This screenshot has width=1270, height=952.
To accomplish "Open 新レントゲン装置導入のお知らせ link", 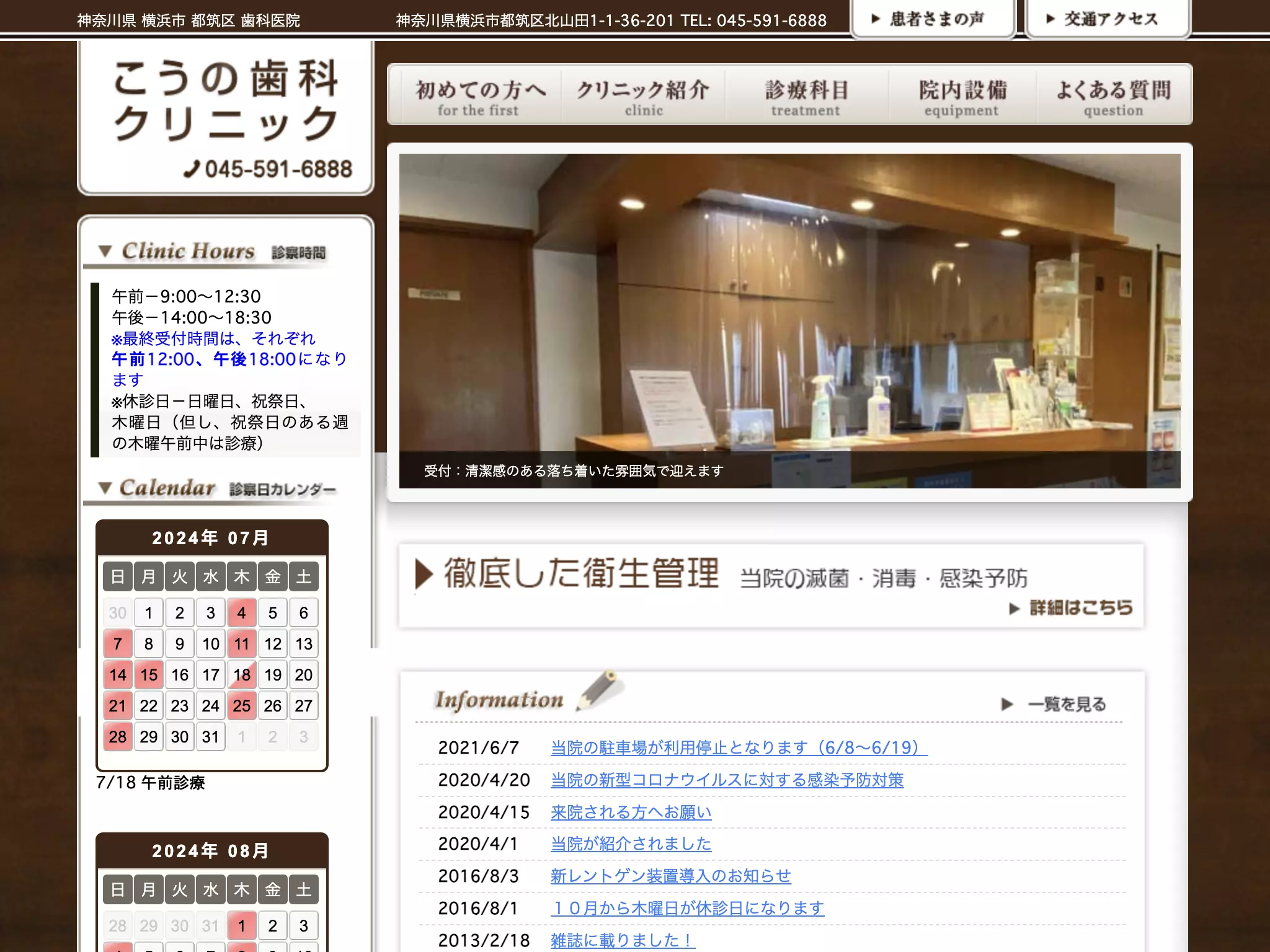I will click(x=670, y=876).
